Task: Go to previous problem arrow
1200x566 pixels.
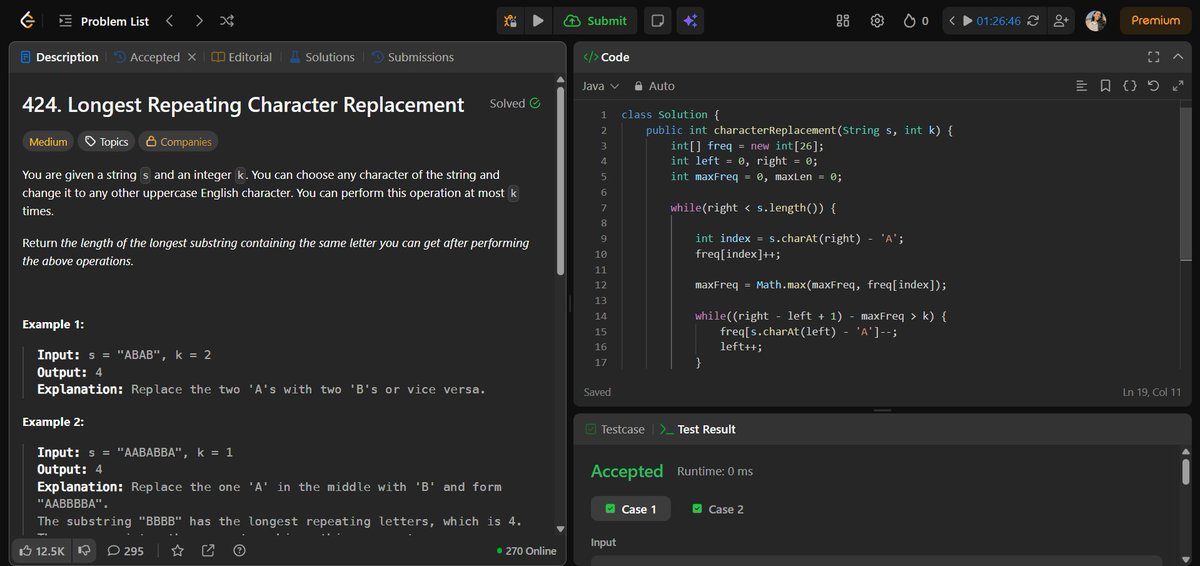Action: click(x=169, y=20)
